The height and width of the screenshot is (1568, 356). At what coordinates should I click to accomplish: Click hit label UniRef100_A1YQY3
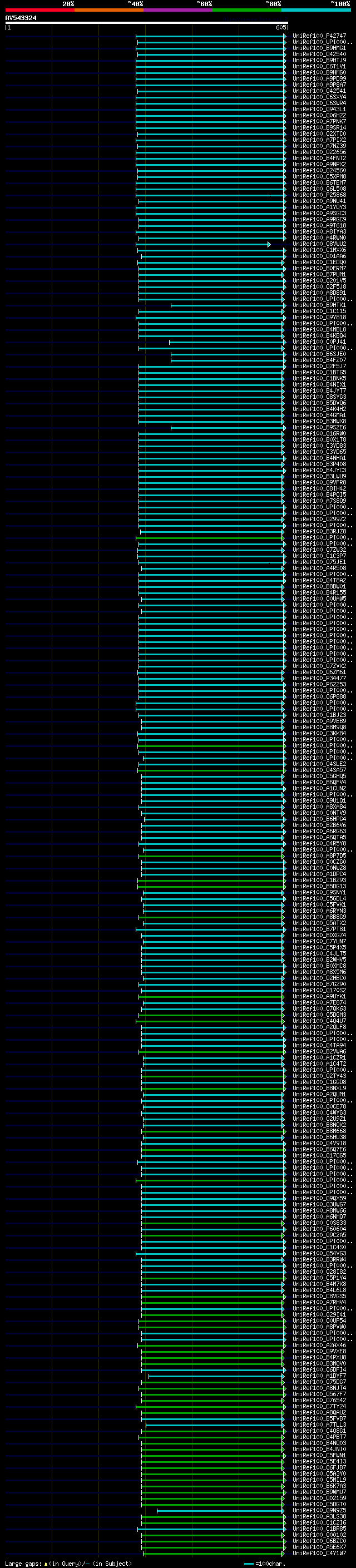coord(319,207)
